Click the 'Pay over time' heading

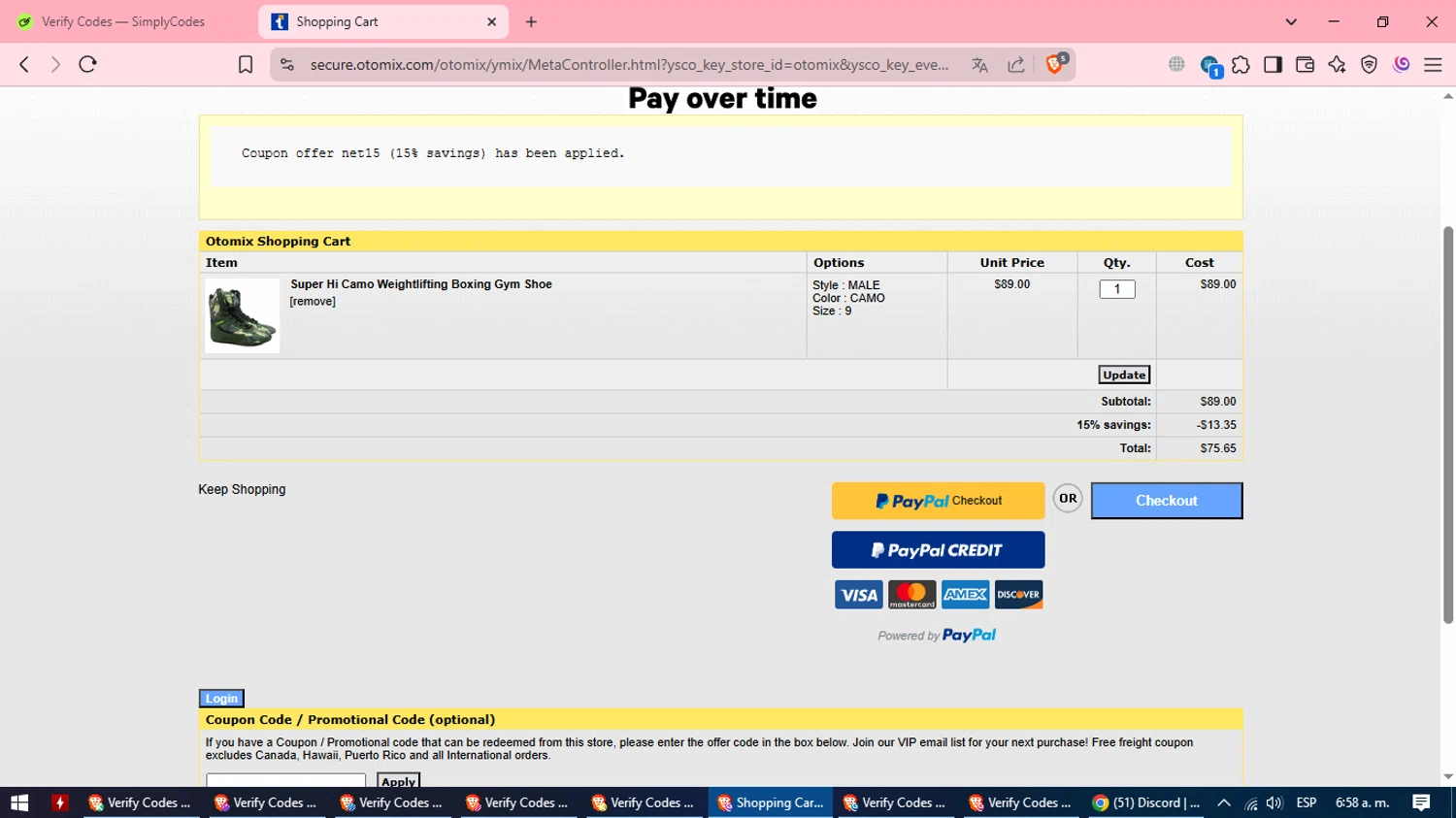722,99
